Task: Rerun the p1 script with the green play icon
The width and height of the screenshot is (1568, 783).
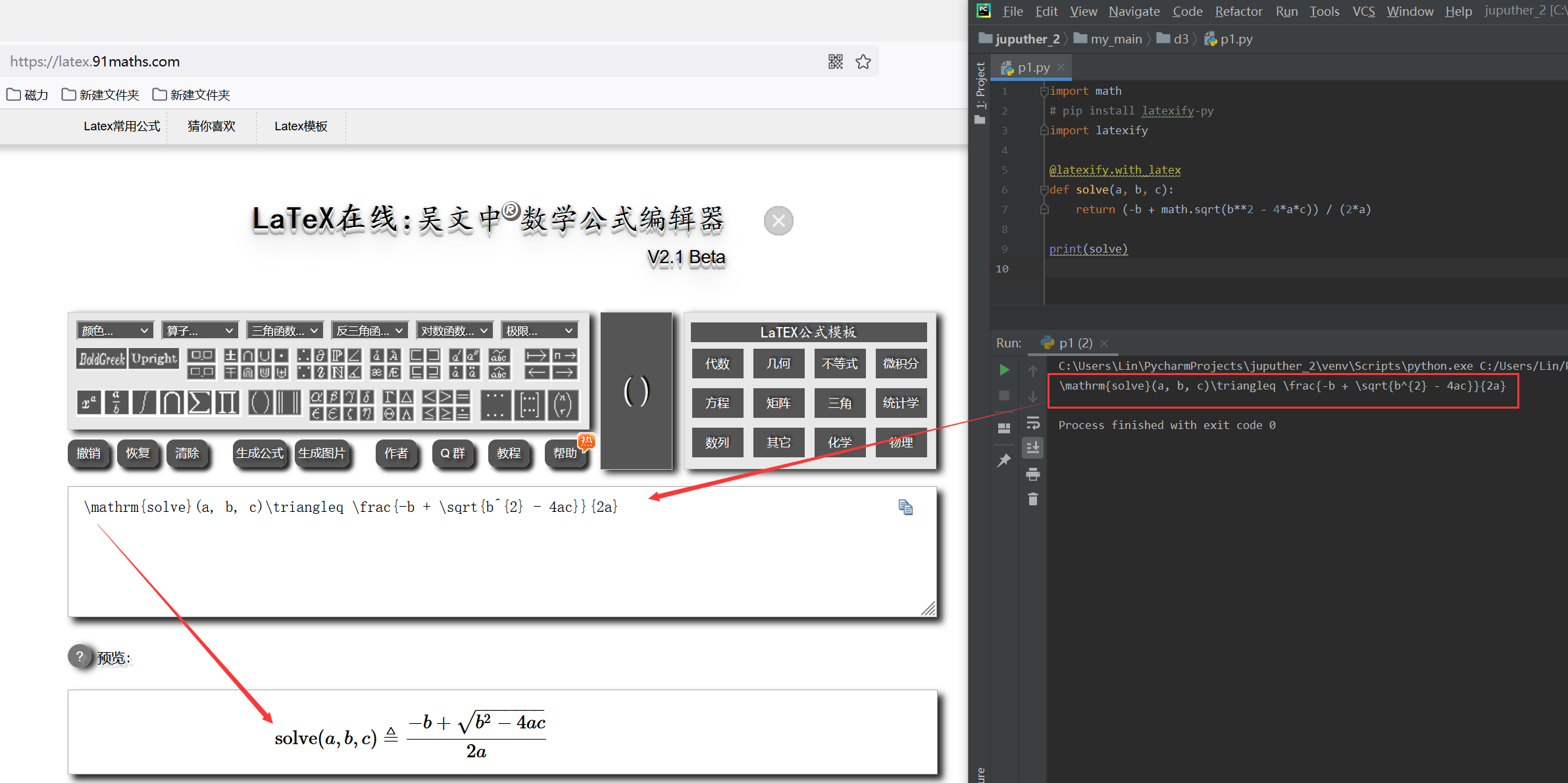Action: click(1003, 369)
